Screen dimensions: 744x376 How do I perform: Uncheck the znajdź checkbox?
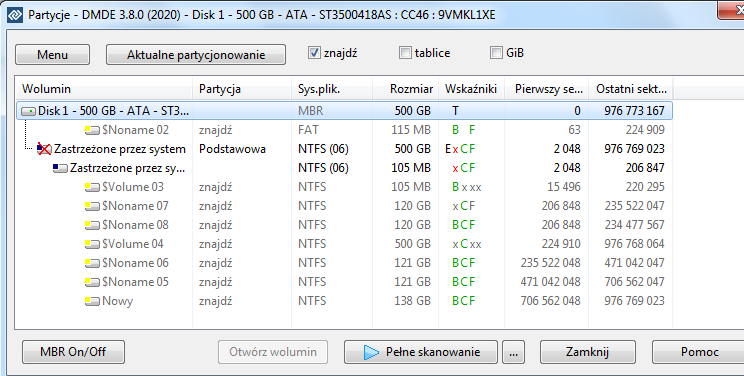pos(314,53)
